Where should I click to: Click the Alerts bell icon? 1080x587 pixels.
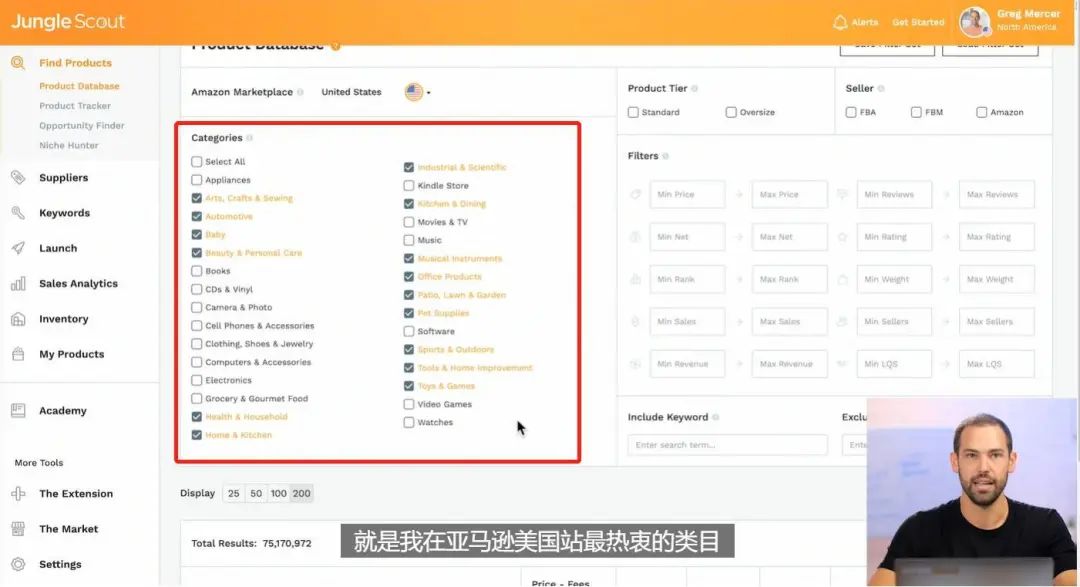(840, 22)
